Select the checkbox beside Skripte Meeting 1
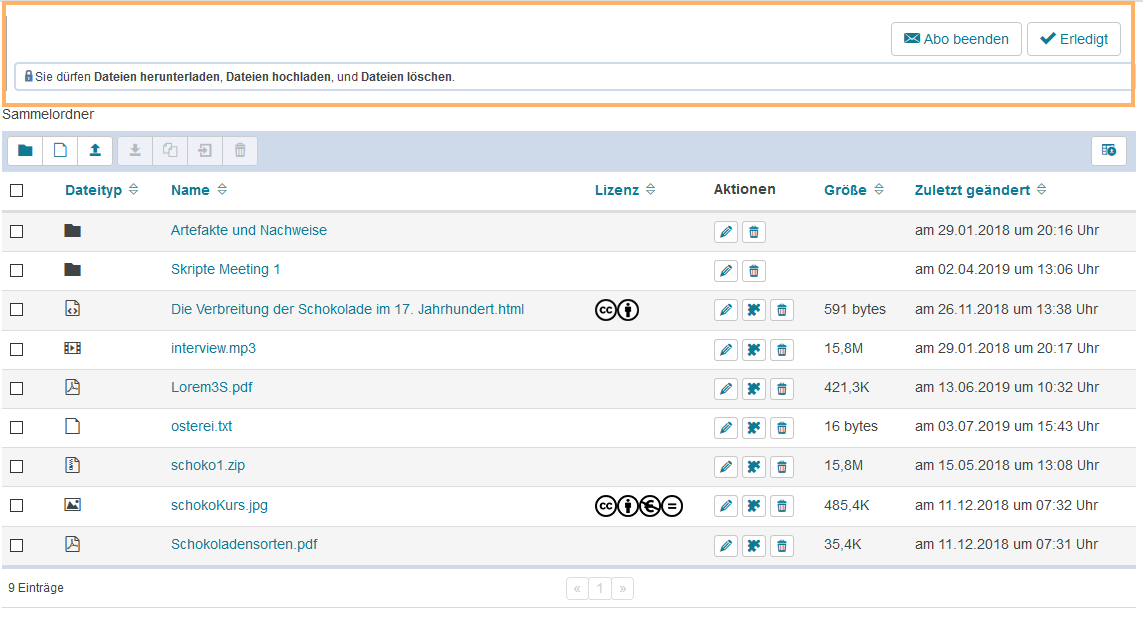 [16, 271]
